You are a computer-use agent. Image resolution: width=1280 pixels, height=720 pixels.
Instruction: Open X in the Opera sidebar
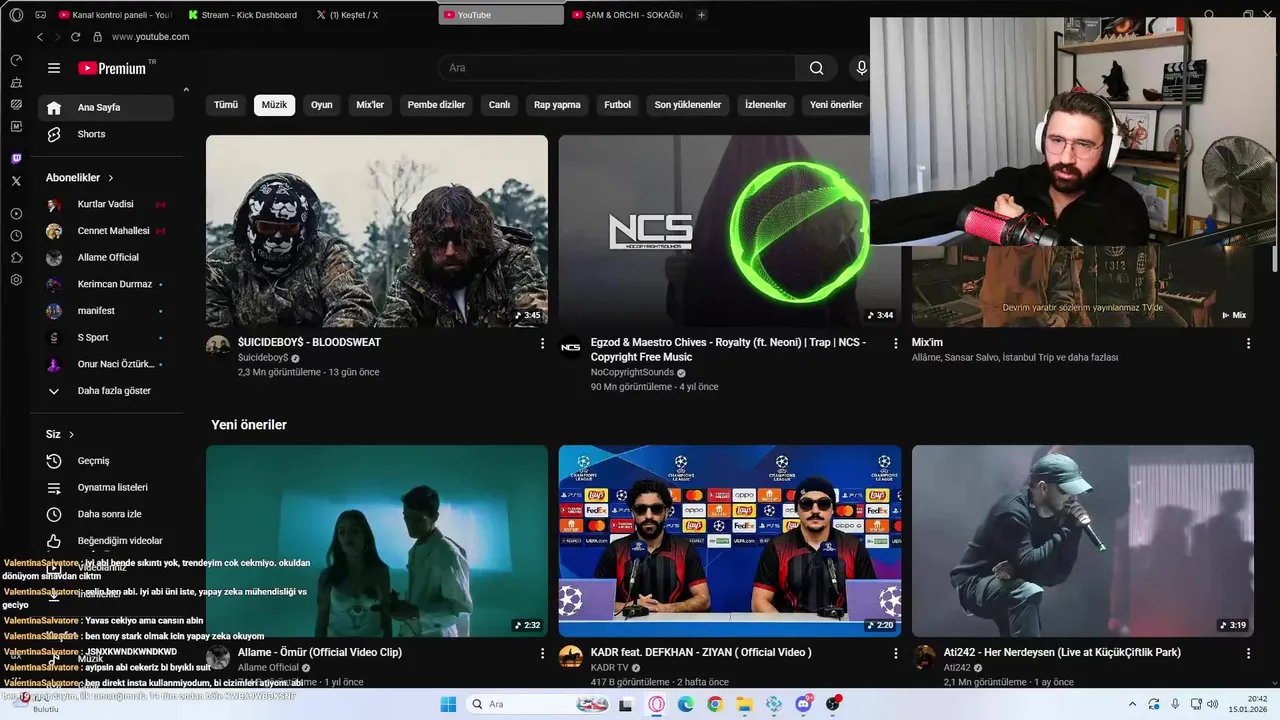(16, 181)
